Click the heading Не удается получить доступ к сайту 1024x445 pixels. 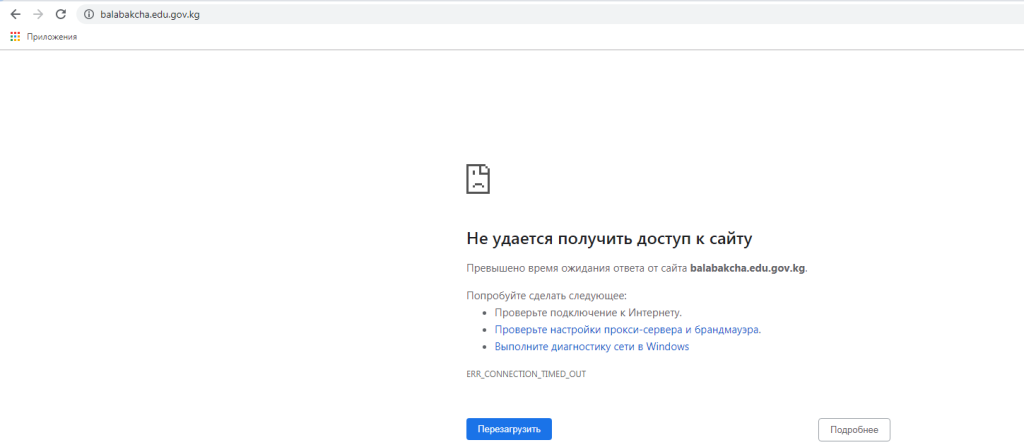tap(608, 238)
